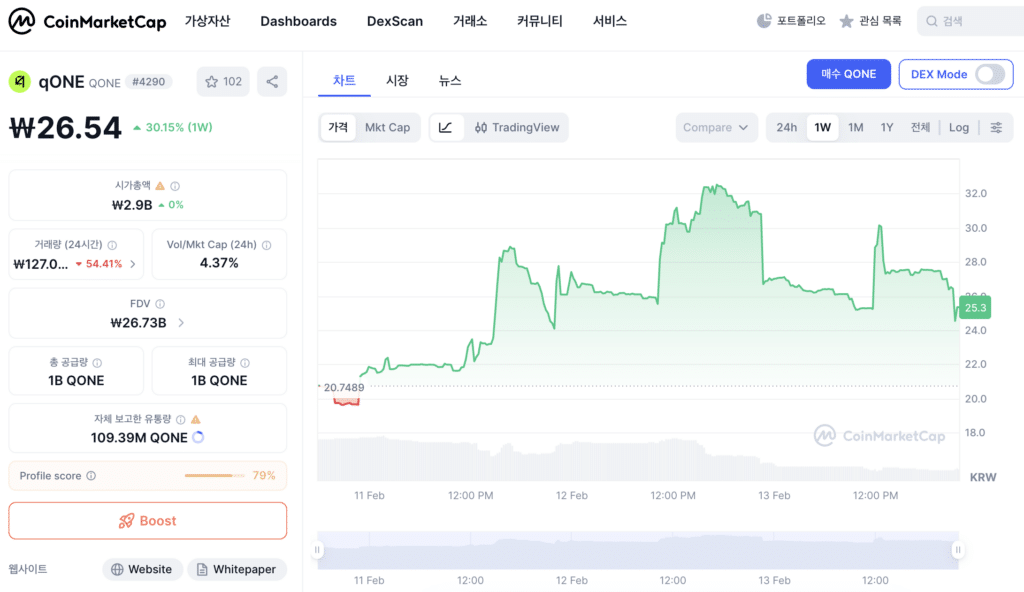The width and height of the screenshot is (1024, 592).
Task: Toggle DEX Mode switch
Action: click(990, 74)
